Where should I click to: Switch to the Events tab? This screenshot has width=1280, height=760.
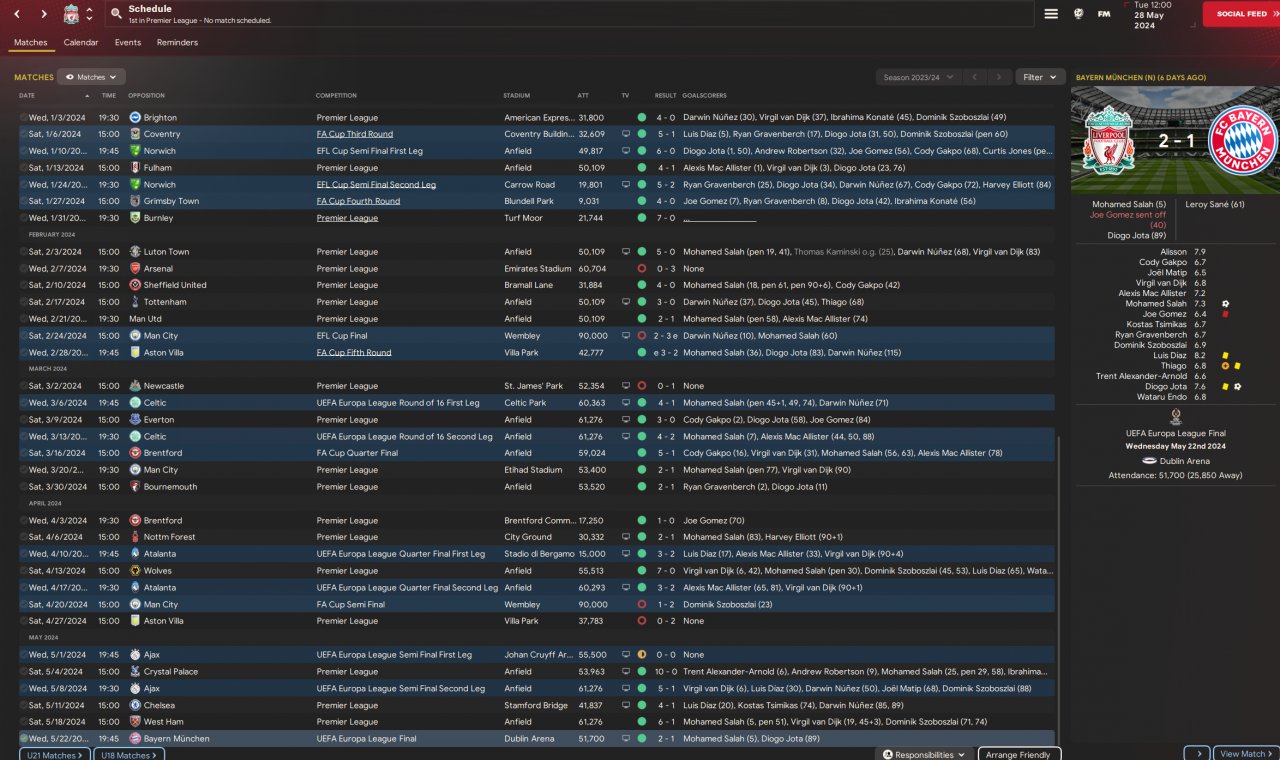pyautogui.click(x=128, y=43)
